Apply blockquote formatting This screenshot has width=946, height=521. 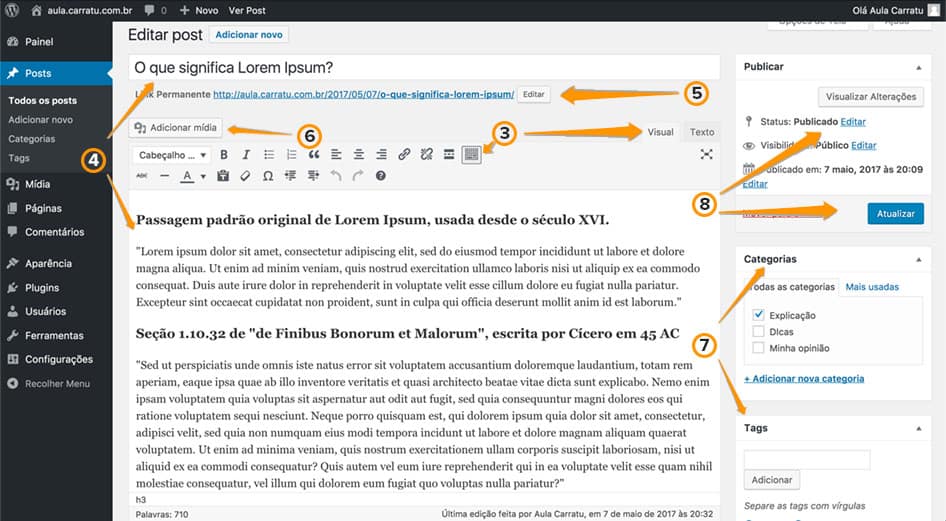[314, 155]
